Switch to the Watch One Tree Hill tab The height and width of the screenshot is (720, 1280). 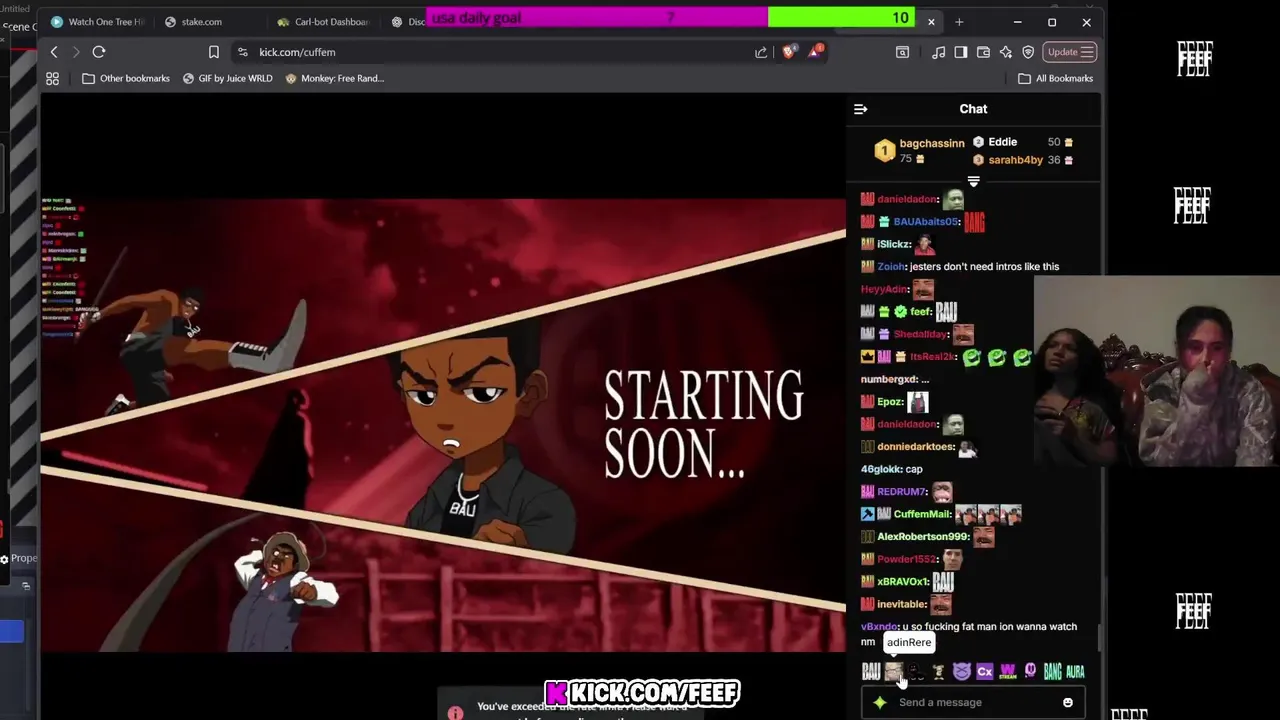click(97, 21)
